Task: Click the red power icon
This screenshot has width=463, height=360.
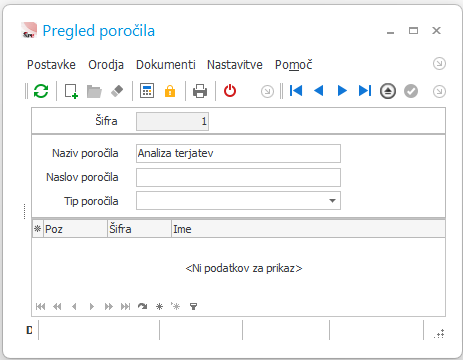Action: tap(230, 91)
